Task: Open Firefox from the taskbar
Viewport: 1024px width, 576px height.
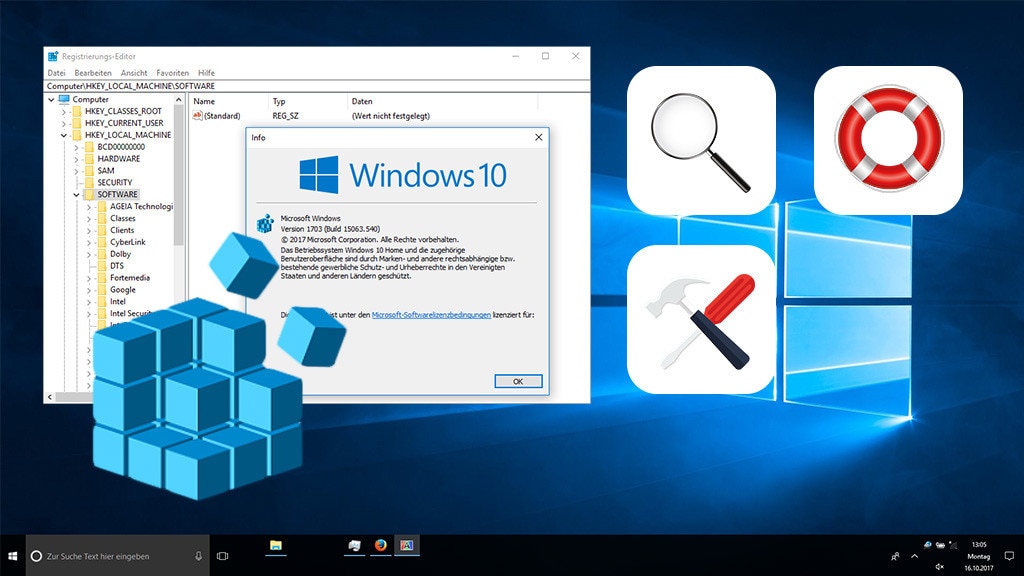Action: coord(381,545)
